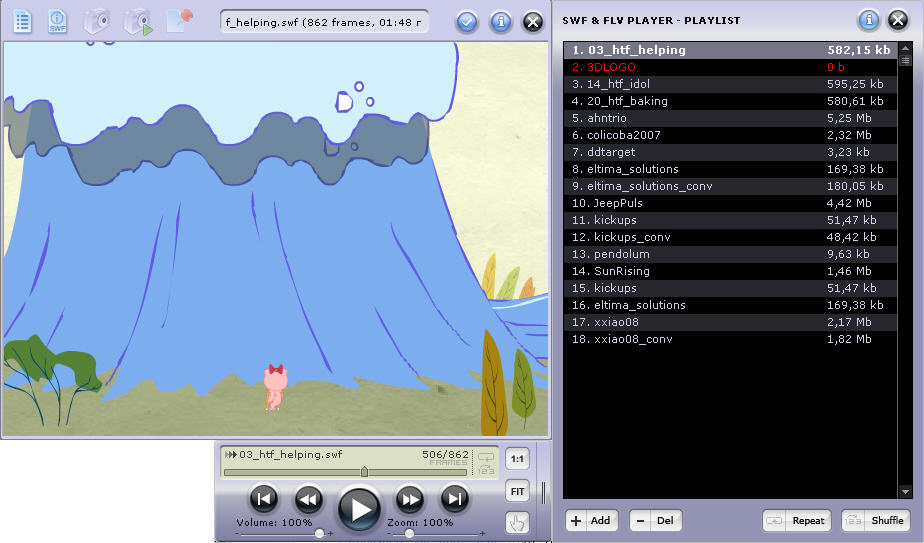Screen dimensions: 924x543
Task: Click the playlist scrollbar thumb
Action: 905,60
